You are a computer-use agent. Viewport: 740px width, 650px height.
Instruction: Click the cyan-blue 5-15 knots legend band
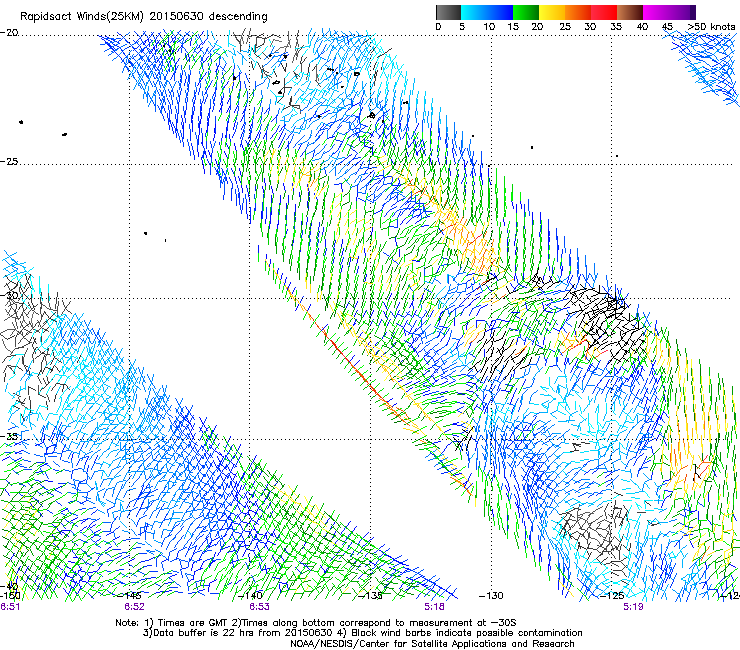[487, 12]
